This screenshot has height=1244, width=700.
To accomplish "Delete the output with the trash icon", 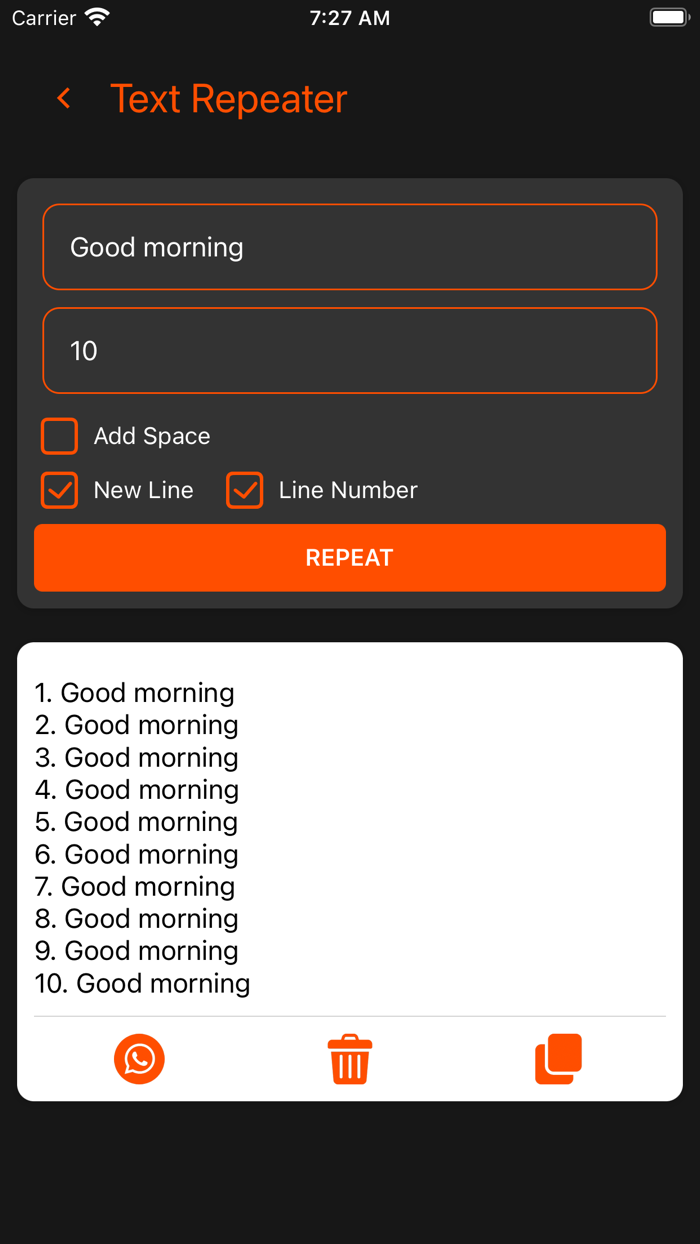I will click(x=350, y=1060).
